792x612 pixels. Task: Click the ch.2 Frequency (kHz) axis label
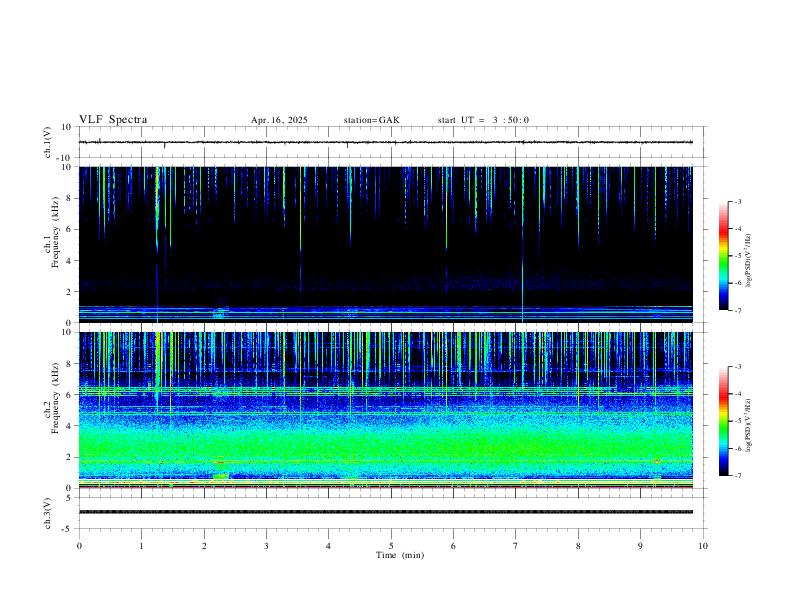tap(51, 398)
